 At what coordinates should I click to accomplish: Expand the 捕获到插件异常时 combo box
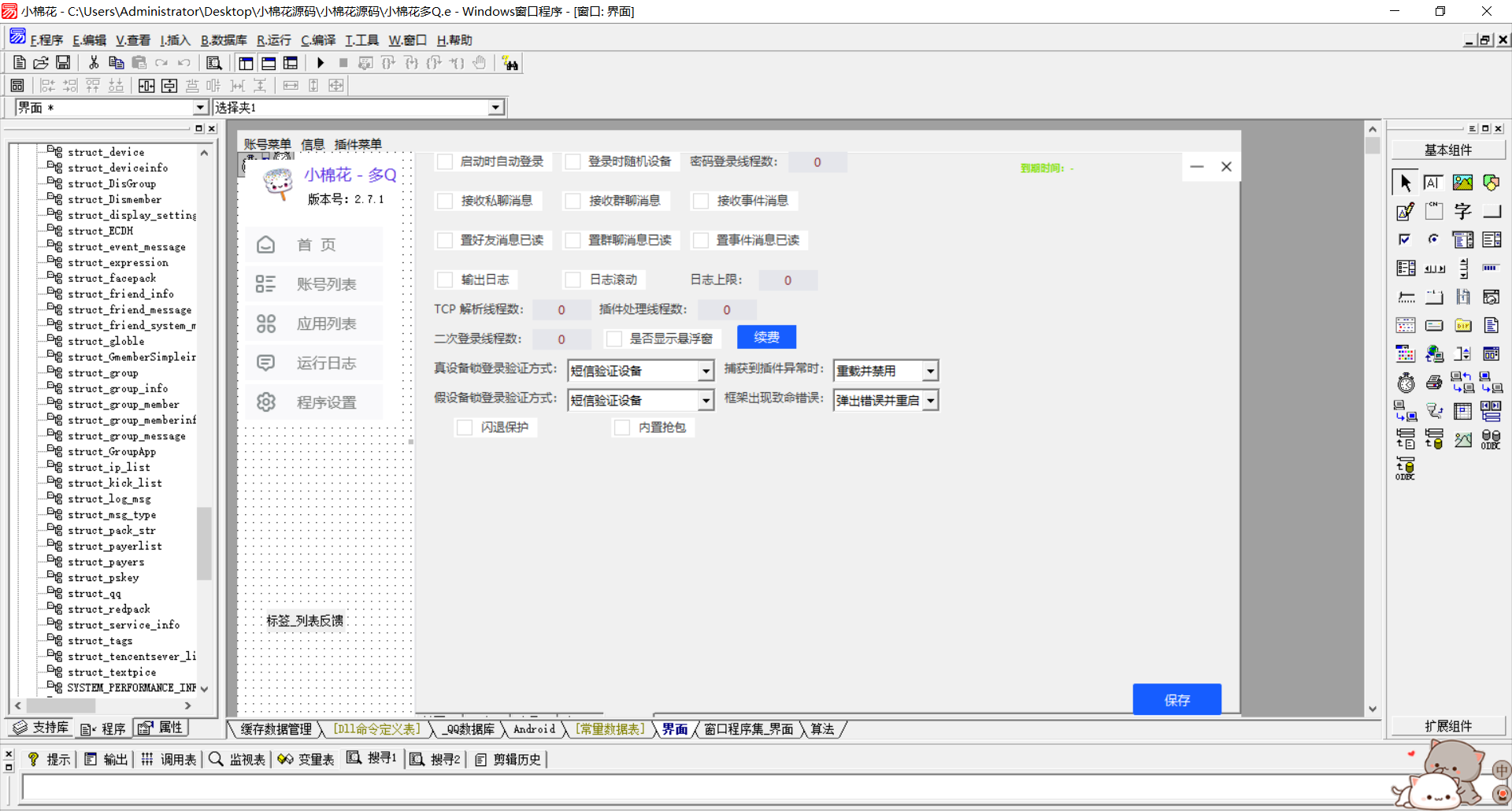pos(930,371)
